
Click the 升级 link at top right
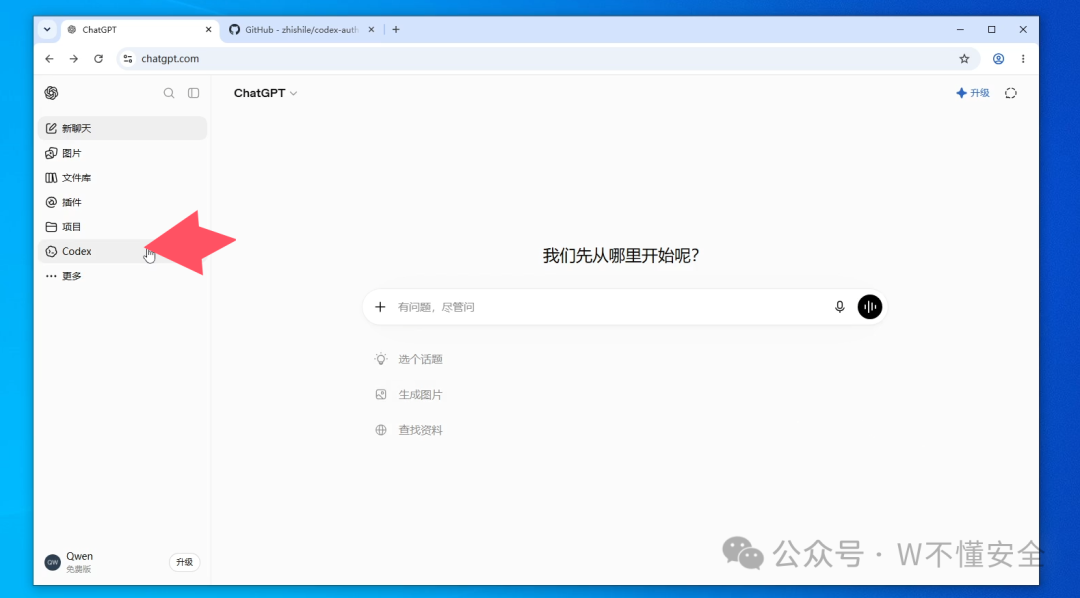pyautogui.click(x=973, y=93)
